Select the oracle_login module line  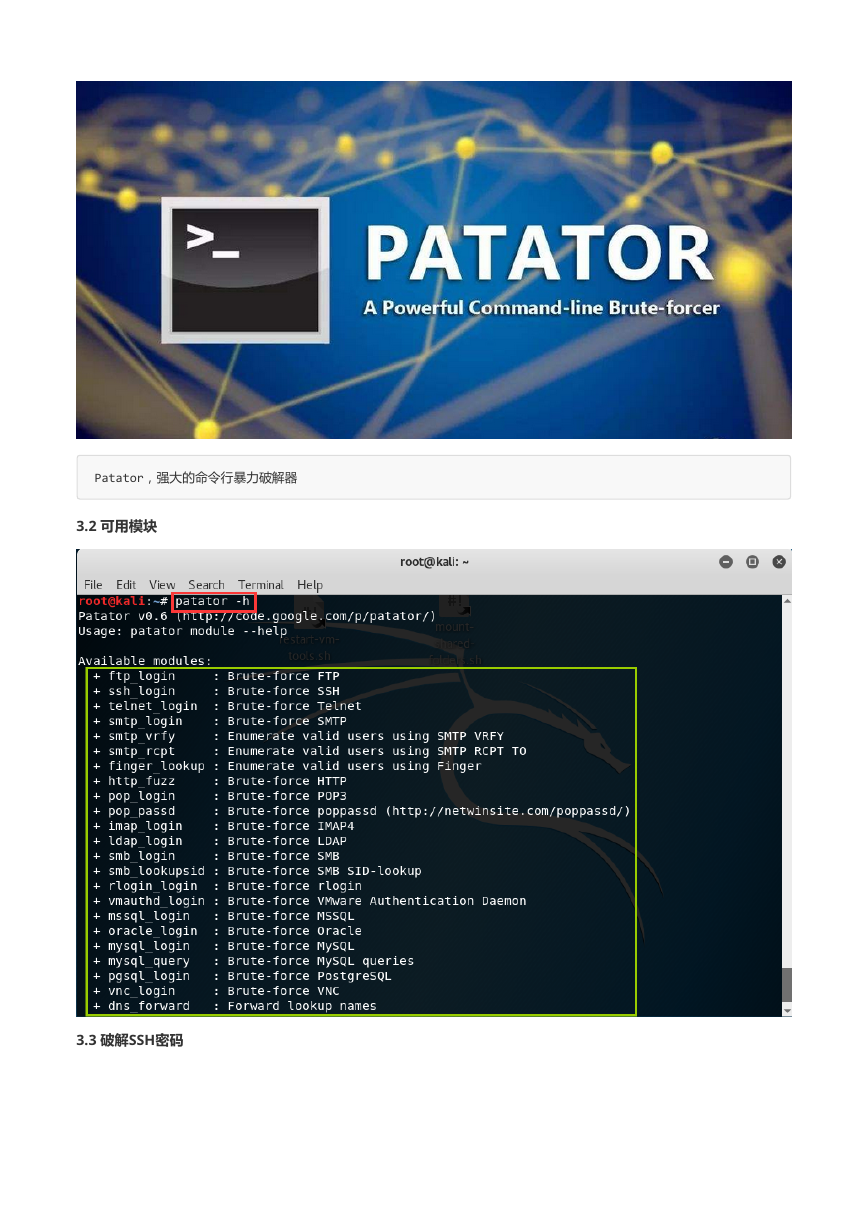227,931
